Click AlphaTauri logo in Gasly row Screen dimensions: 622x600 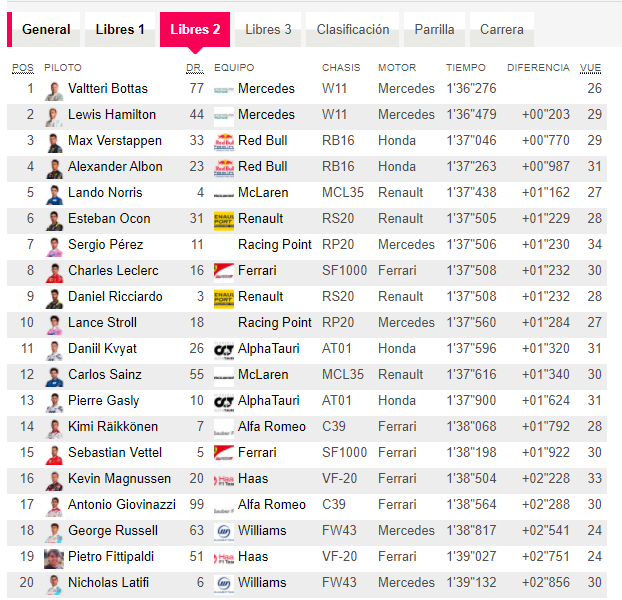(224, 403)
